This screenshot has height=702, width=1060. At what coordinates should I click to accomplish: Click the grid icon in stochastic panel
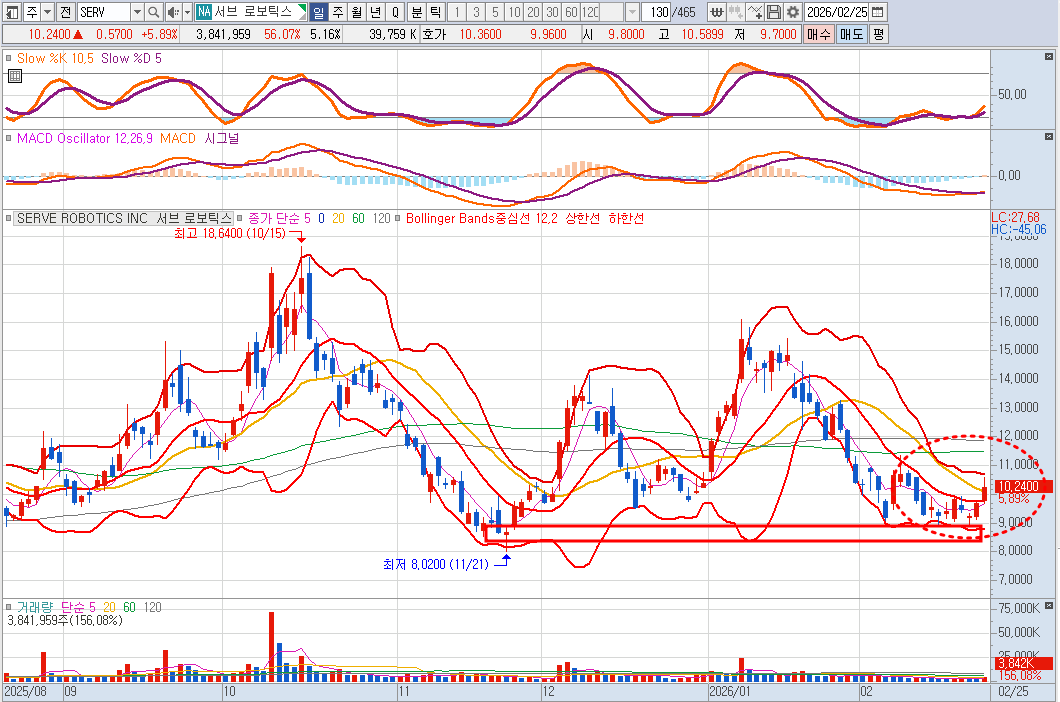click(14, 75)
